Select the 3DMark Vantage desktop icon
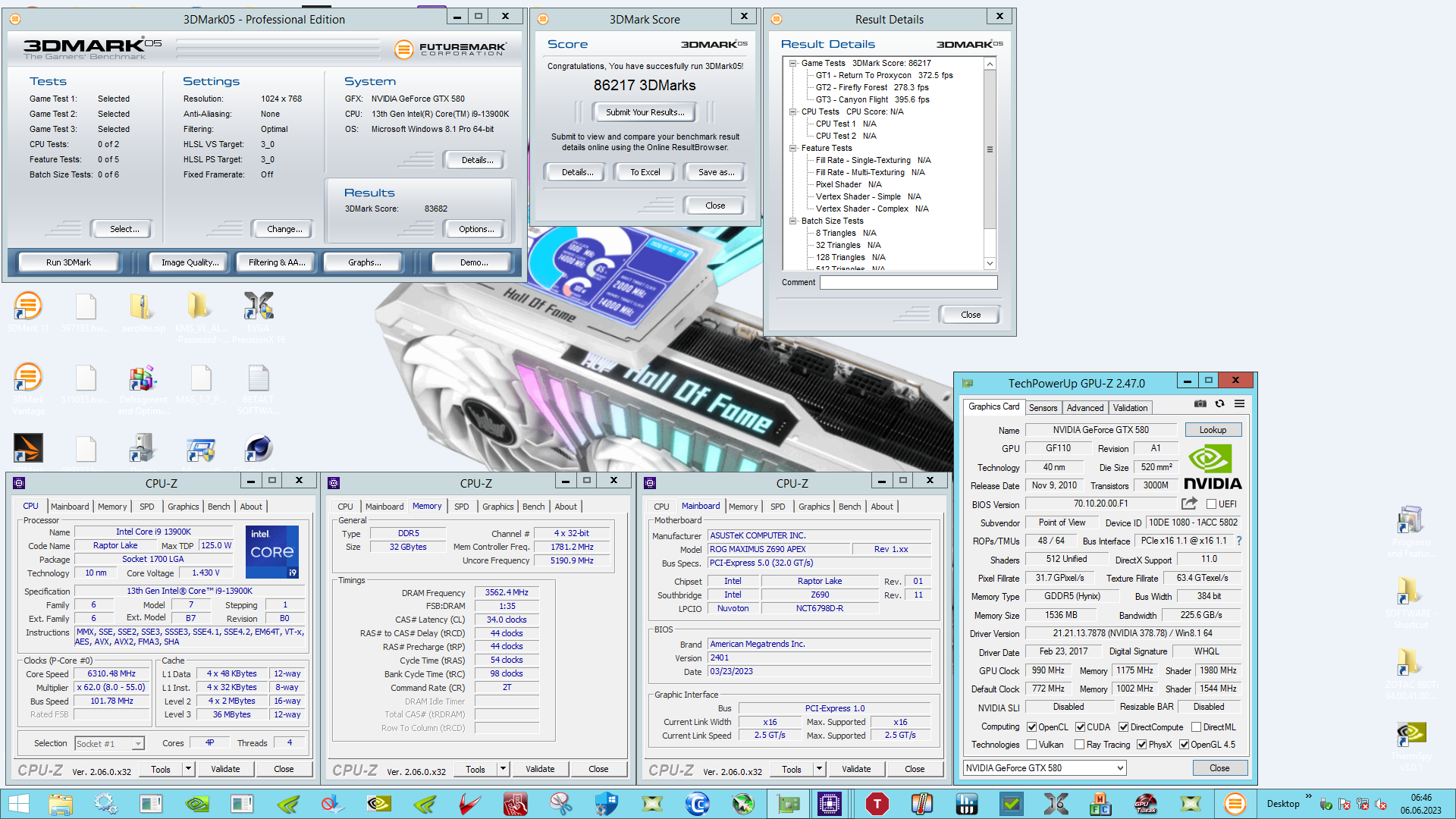 28,388
